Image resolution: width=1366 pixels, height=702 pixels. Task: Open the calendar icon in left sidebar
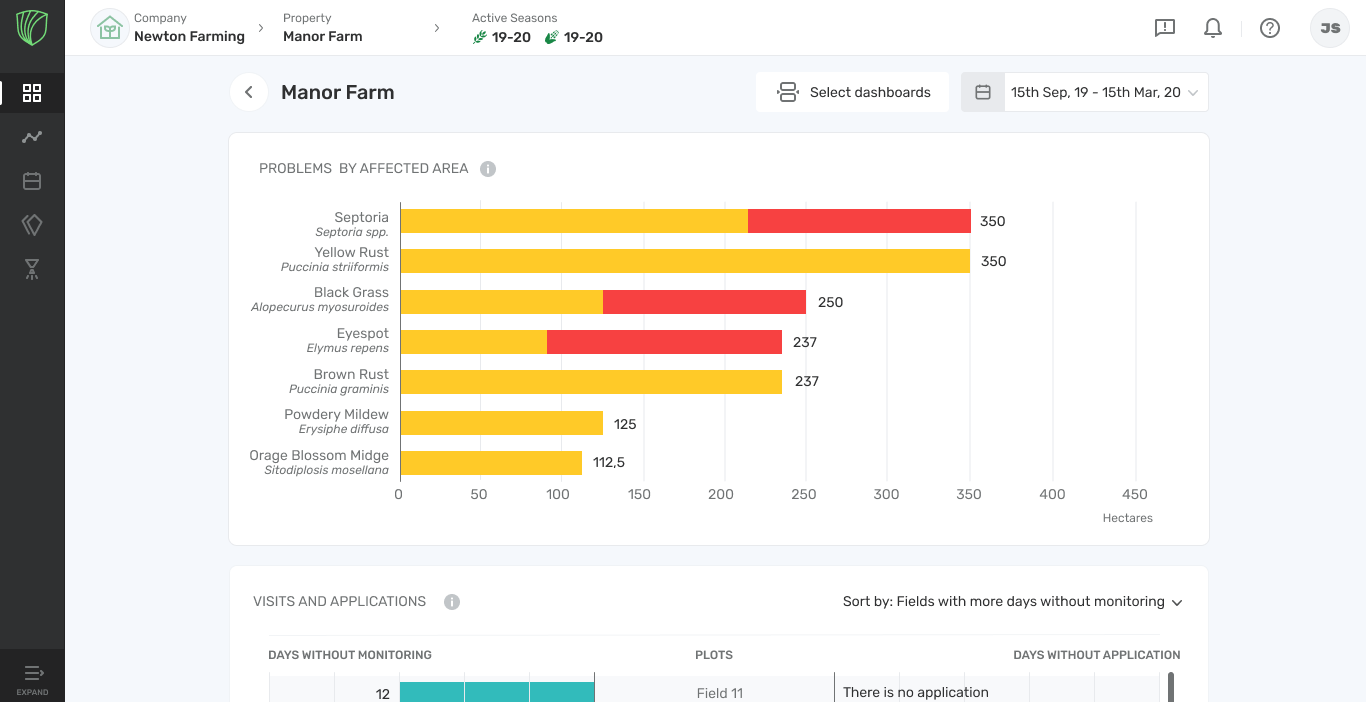pyautogui.click(x=32, y=181)
